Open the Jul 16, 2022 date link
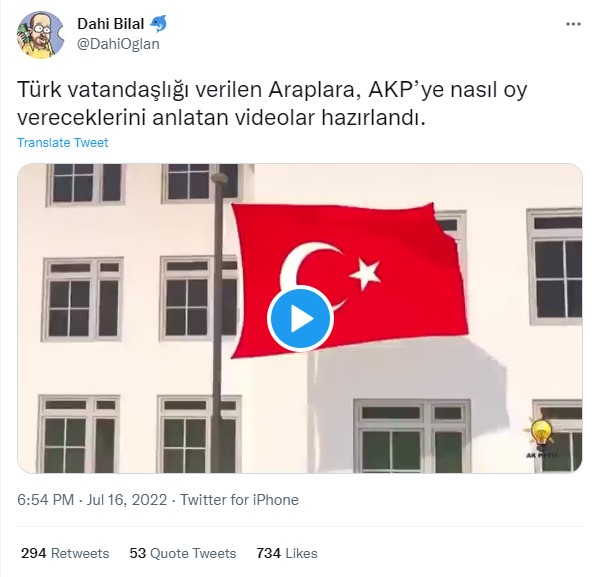This screenshot has width=596, height=577. 127,499
